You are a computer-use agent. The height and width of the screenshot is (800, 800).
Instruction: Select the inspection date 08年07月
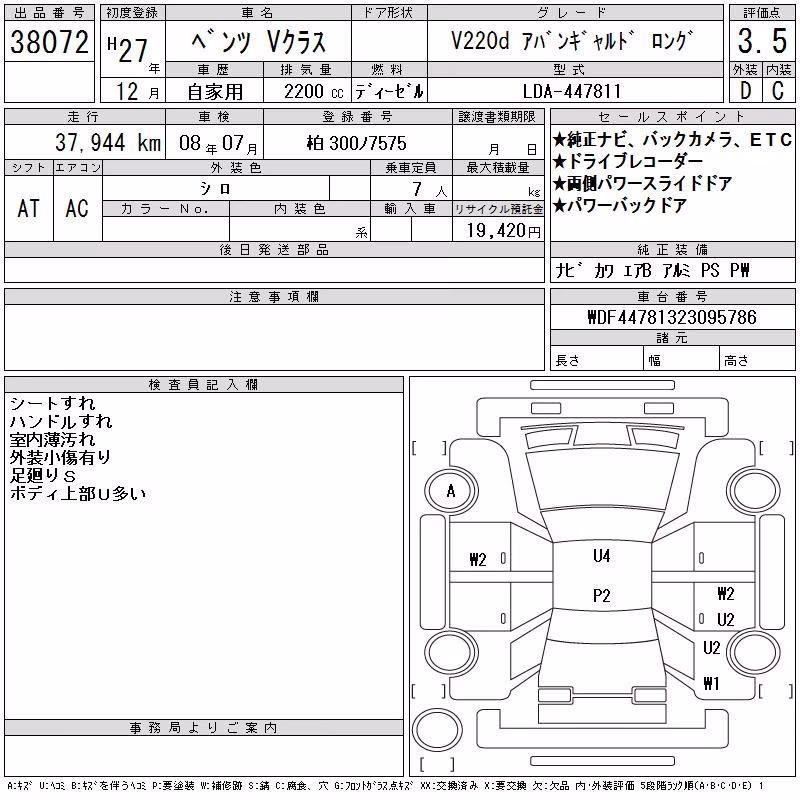(218, 144)
